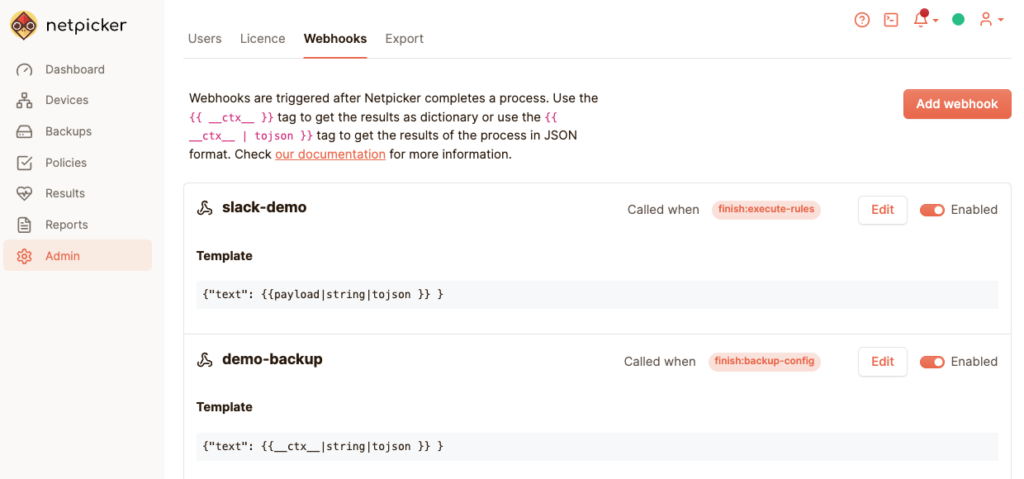Click the netpicker owl logo

click(24, 26)
